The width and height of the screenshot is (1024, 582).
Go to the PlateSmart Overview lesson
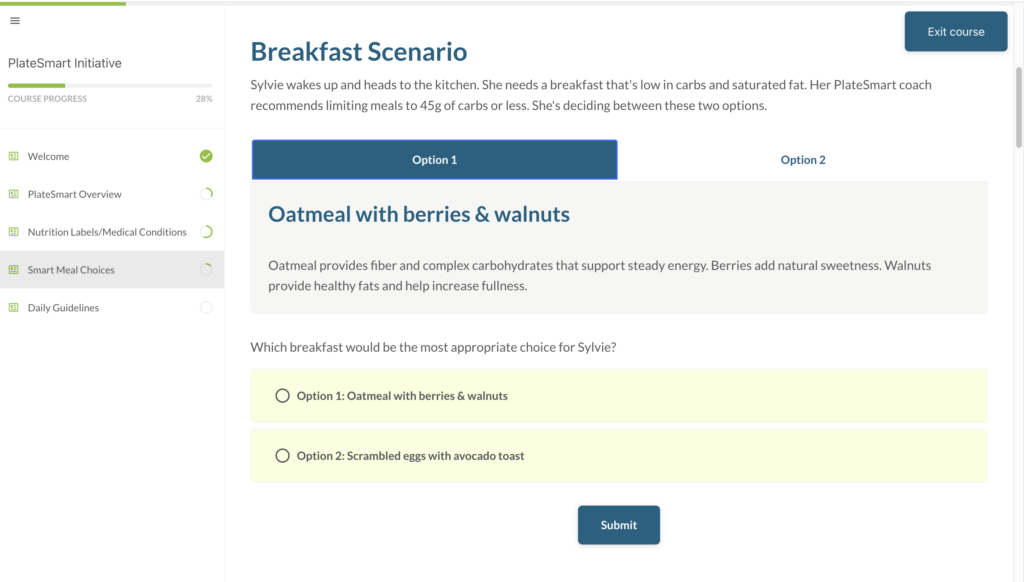(74, 194)
